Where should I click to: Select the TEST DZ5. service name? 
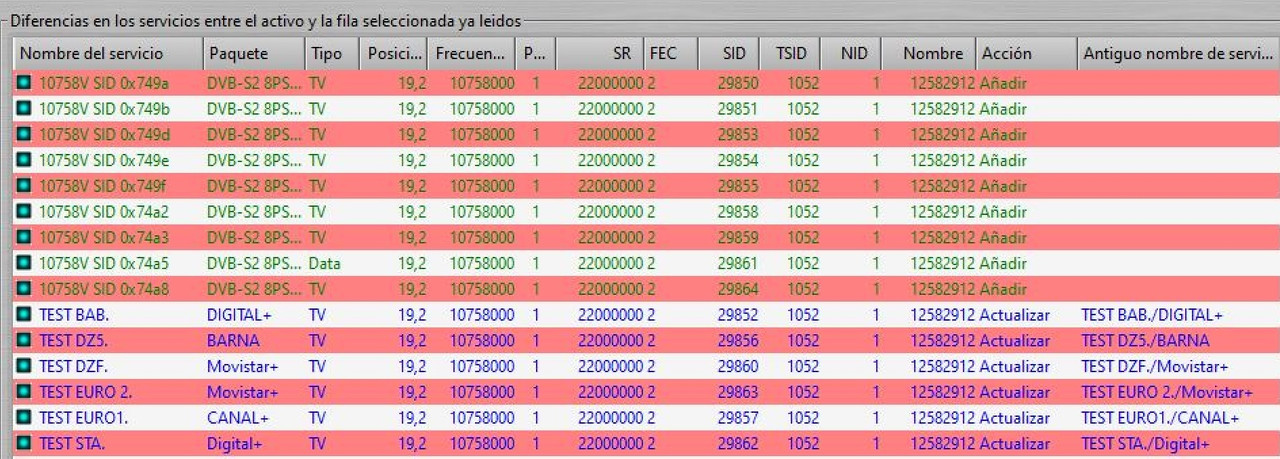(x=74, y=341)
